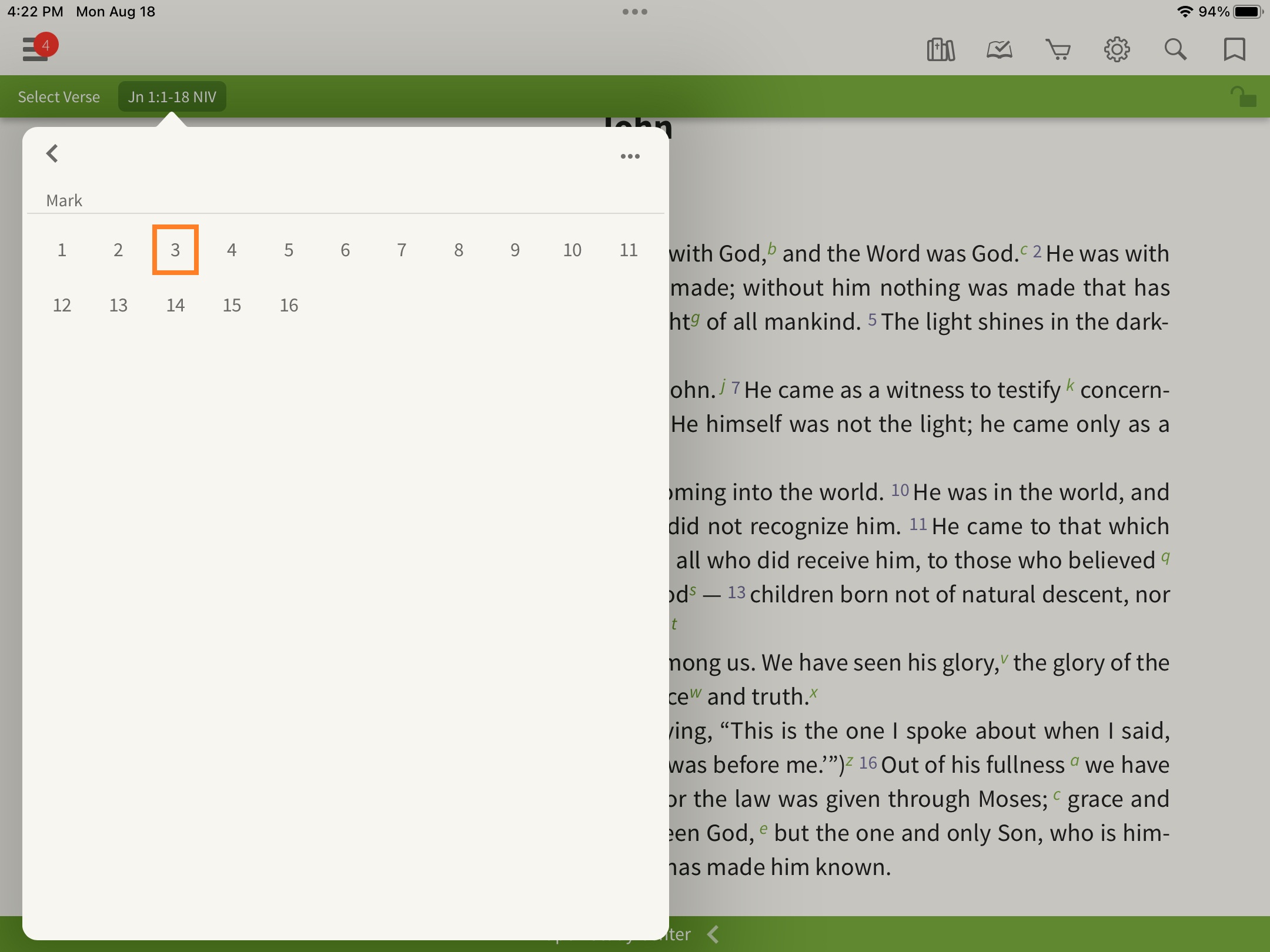The height and width of the screenshot is (952, 1270).
Task: Tap verse number 5 before 'The light shines'
Action: (x=872, y=320)
